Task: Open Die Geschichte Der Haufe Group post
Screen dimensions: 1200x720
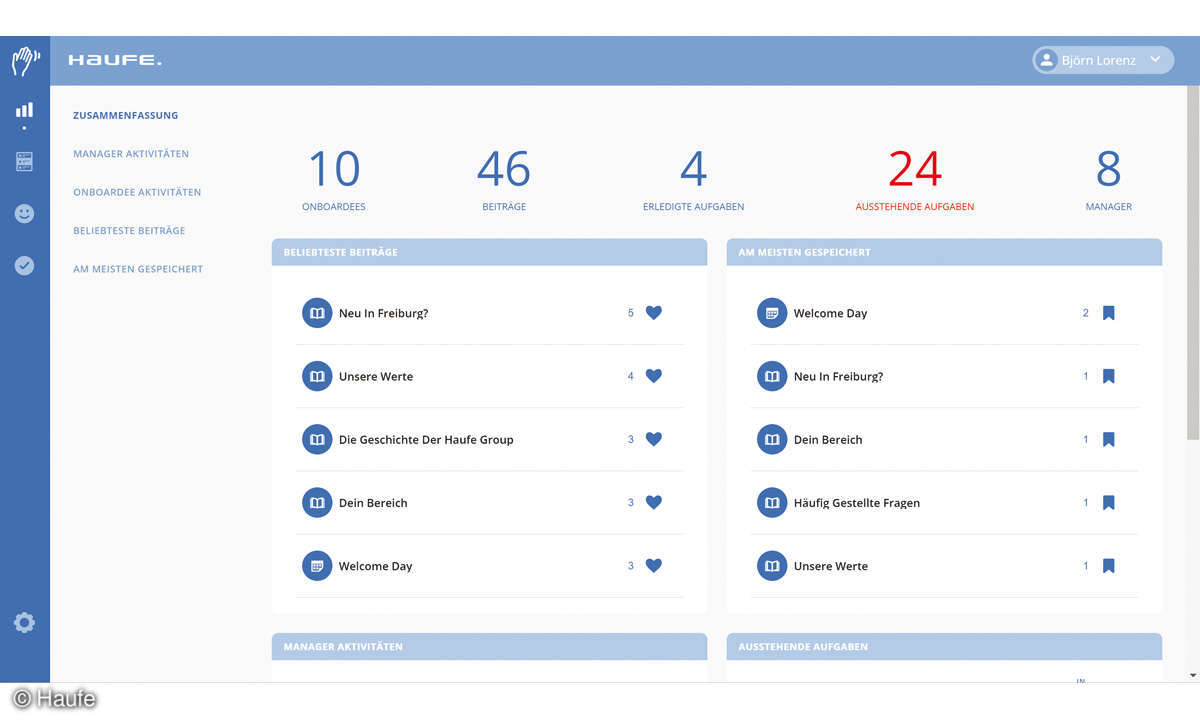Action: (x=426, y=439)
